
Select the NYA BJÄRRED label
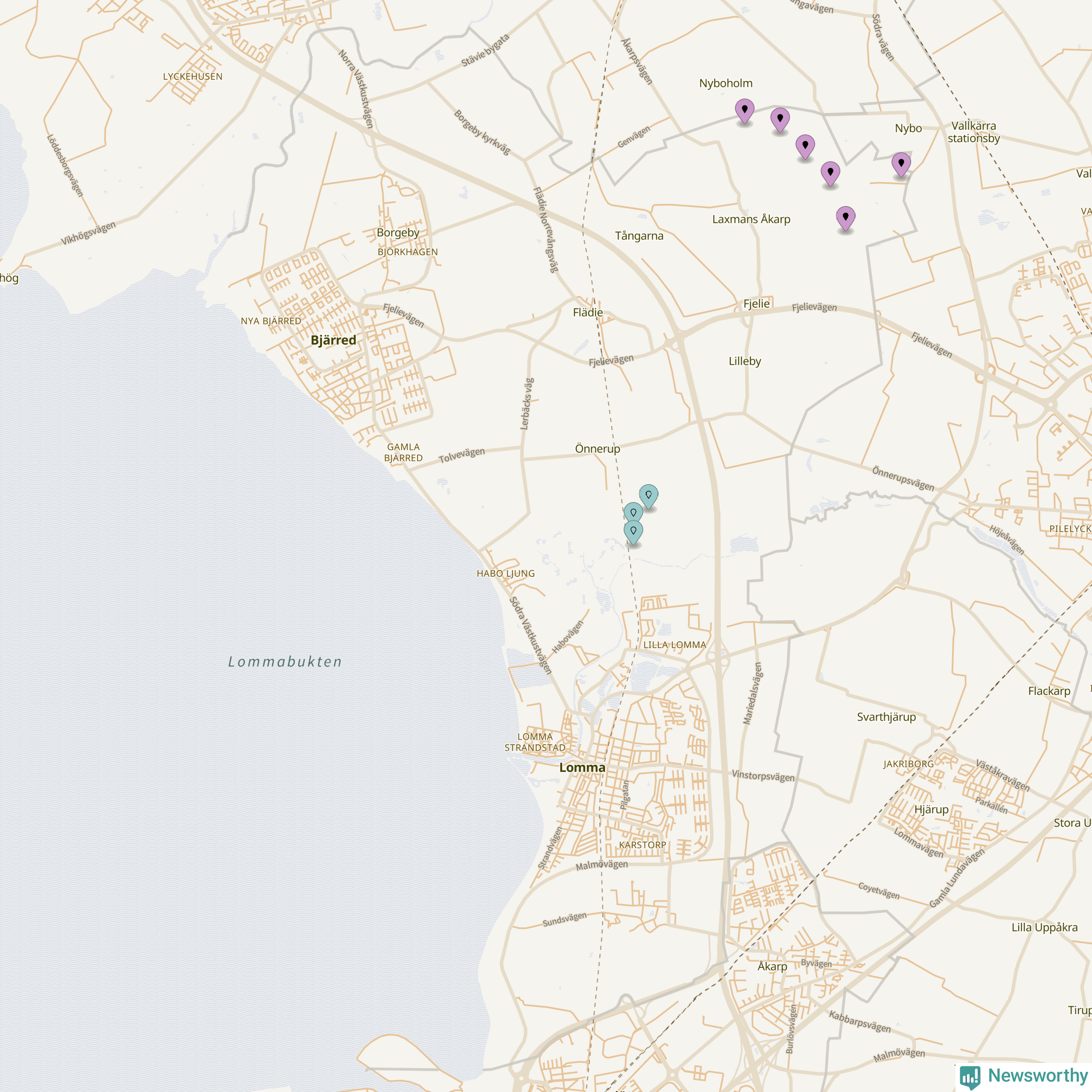tap(271, 321)
